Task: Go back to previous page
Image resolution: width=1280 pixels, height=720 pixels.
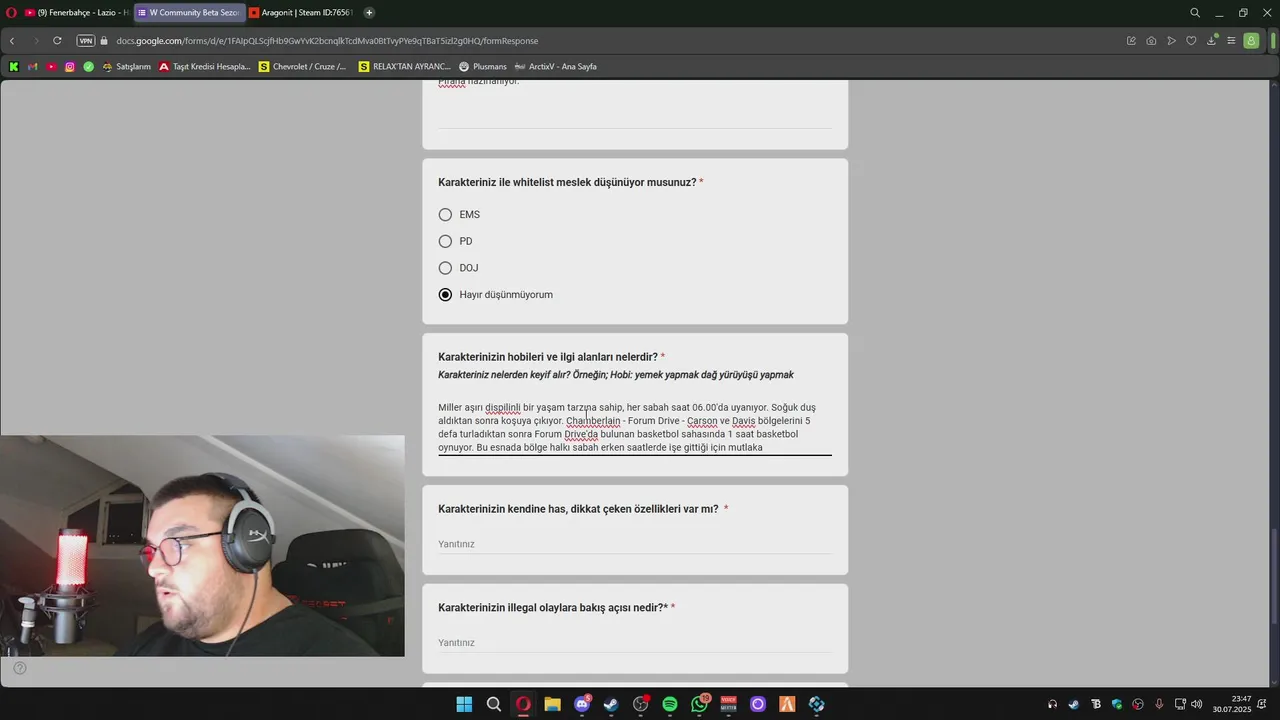Action: (12, 41)
